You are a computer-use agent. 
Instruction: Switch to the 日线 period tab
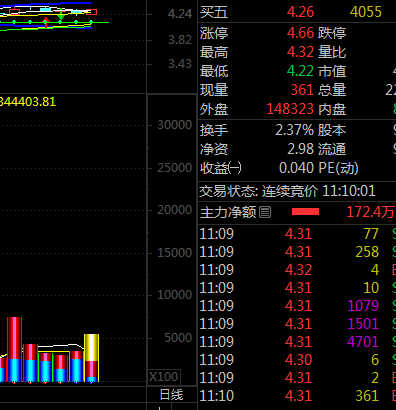pyautogui.click(x=172, y=395)
